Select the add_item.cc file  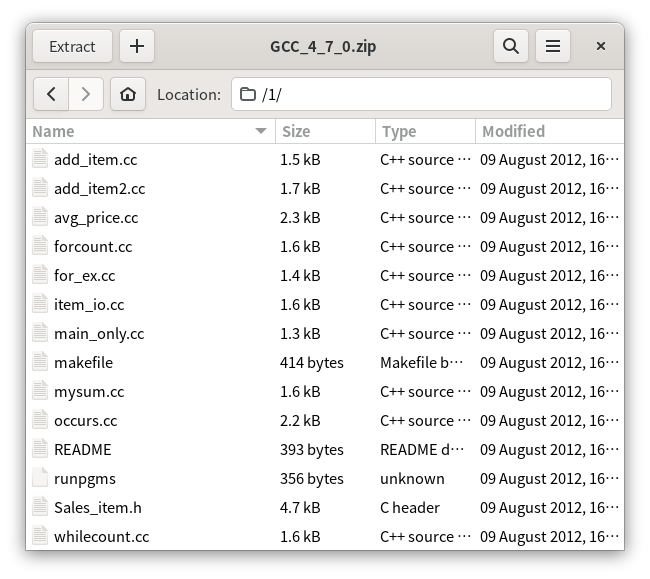click(x=96, y=159)
